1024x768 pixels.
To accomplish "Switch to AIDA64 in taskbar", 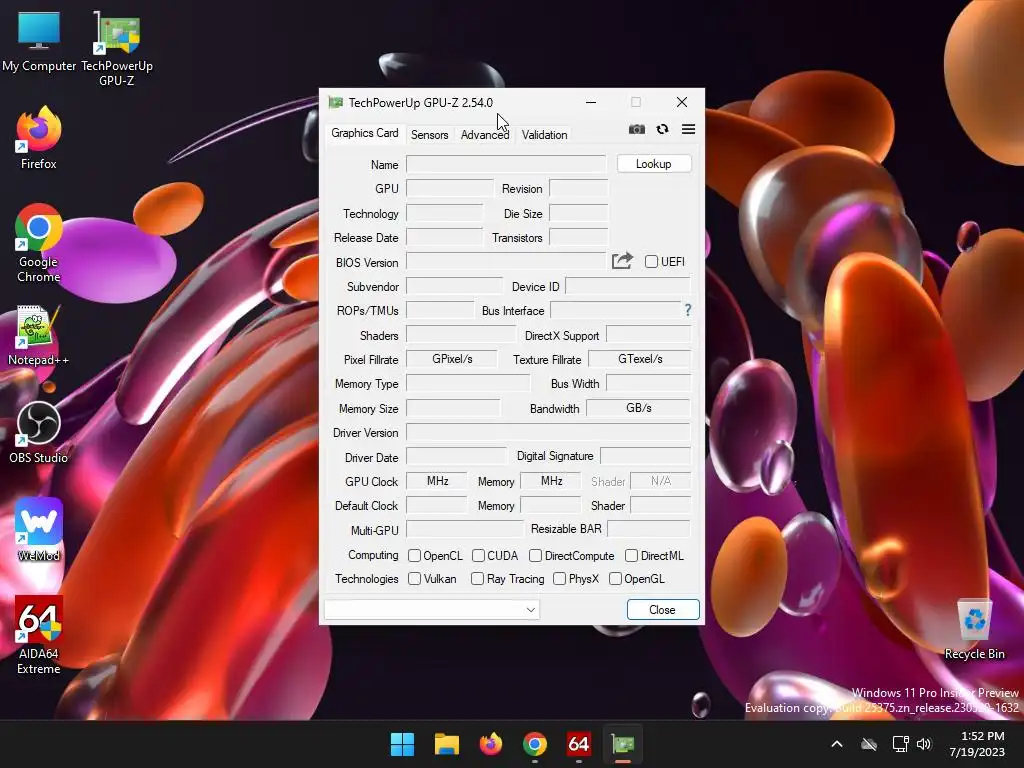I will 579,744.
